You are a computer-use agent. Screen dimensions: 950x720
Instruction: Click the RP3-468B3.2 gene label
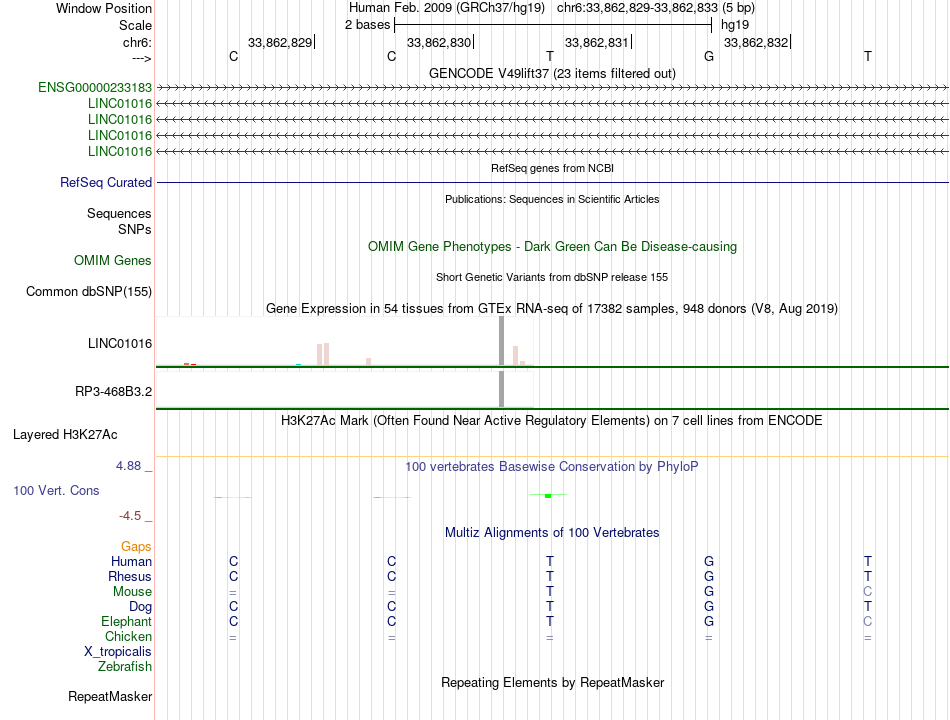tap(113, 392)
